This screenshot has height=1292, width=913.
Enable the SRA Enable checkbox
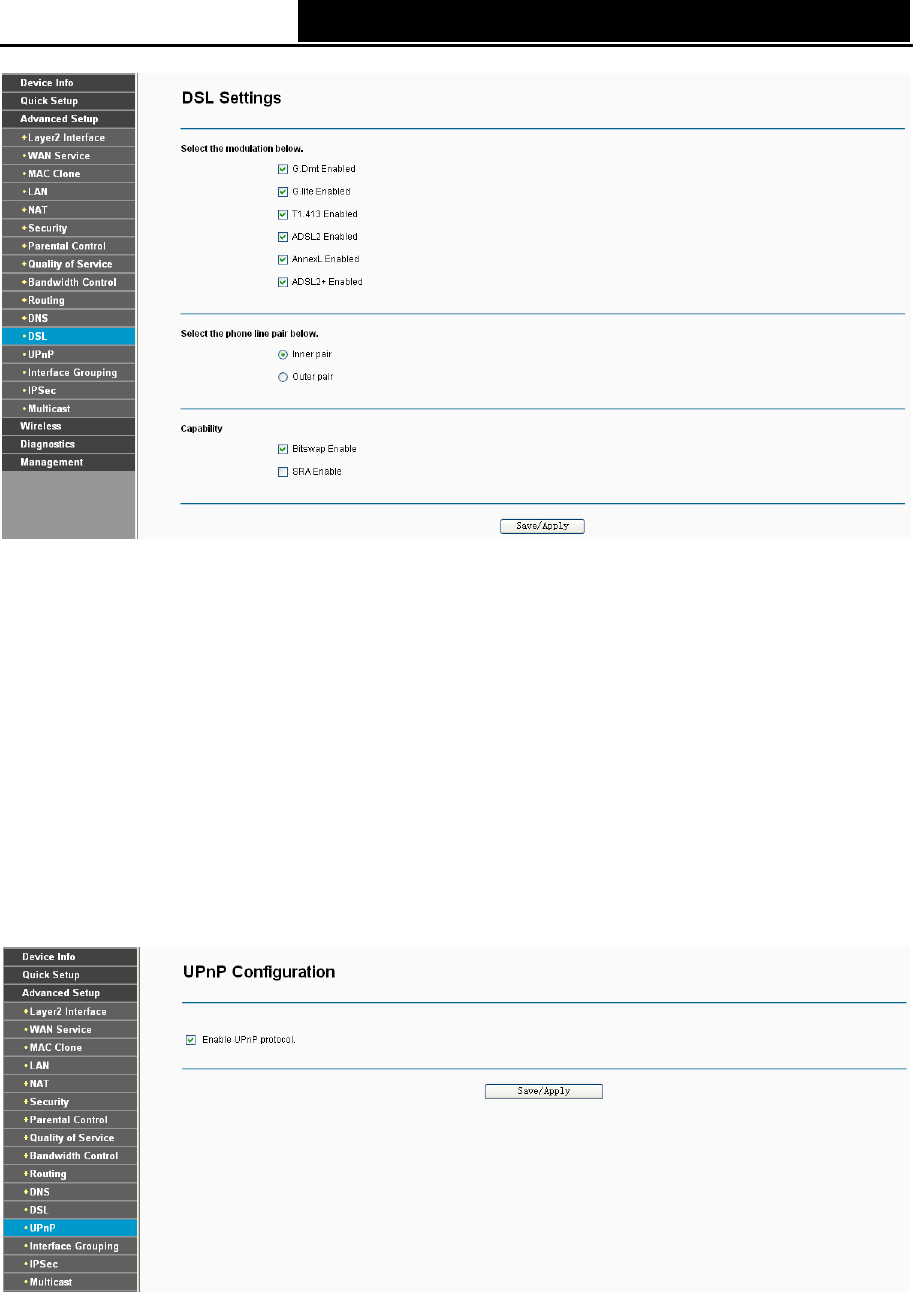coord(283,471)
